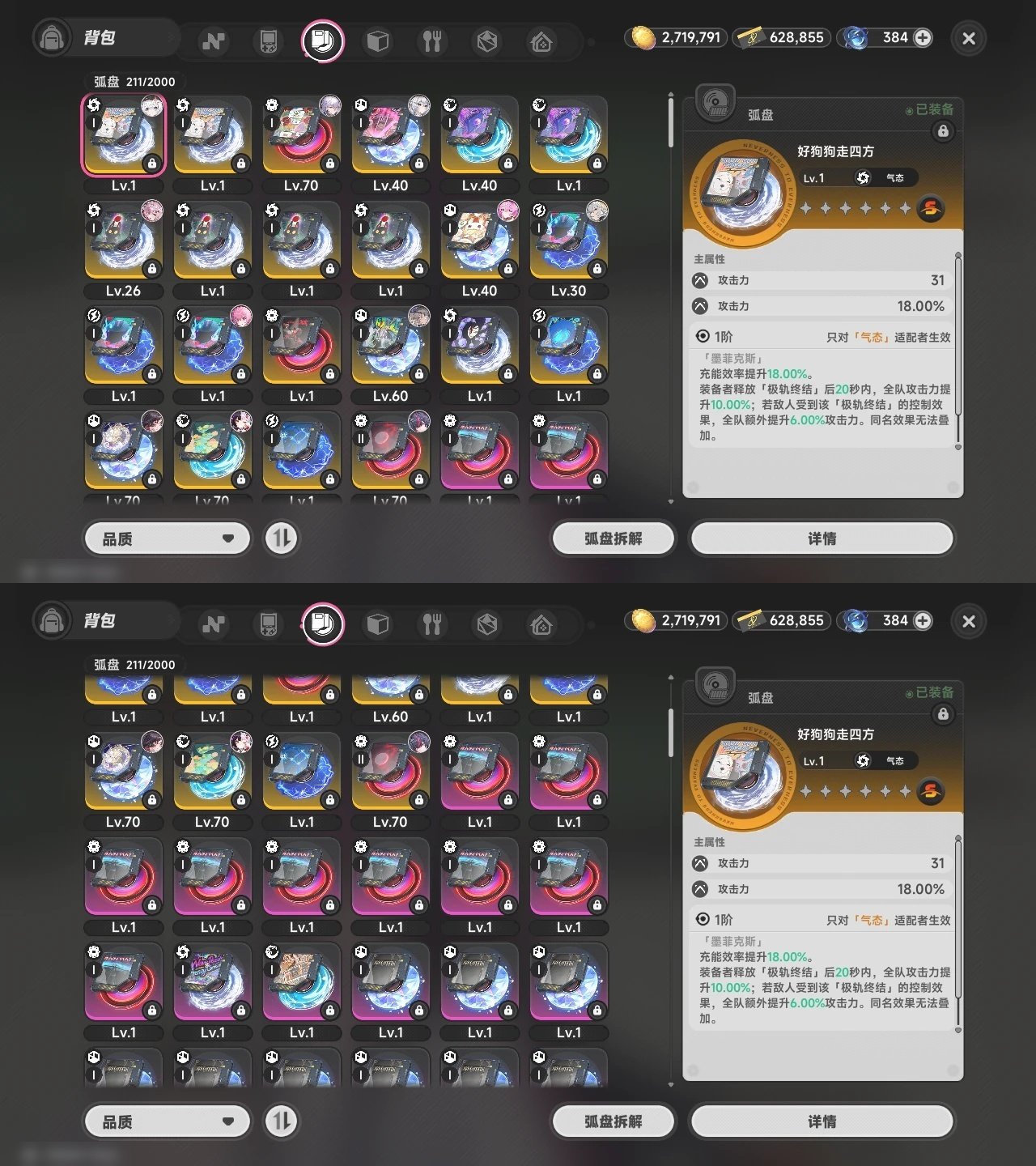
Task: Select the cube materials tab in lower screenshot
Action: coord(377,624)
